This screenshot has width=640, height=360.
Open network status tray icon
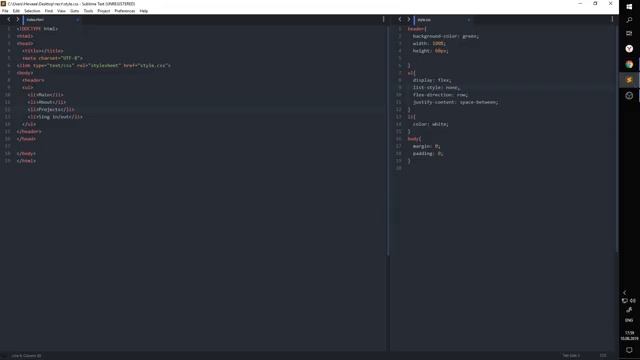click(624, 301)
